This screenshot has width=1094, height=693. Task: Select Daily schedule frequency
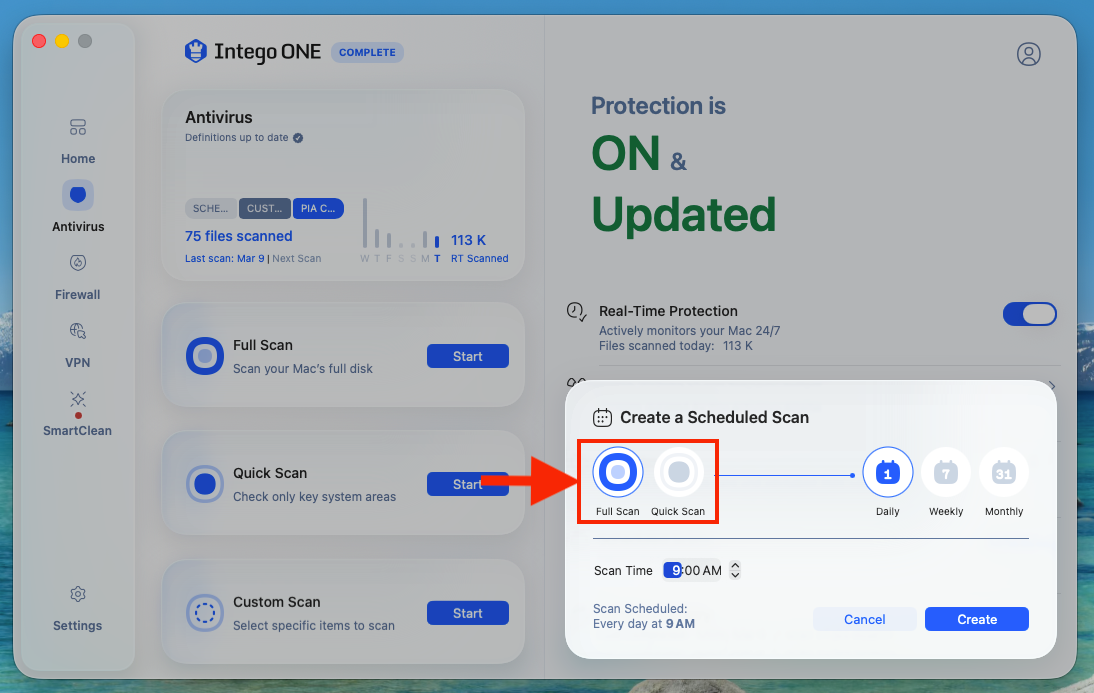pos(887,472)
